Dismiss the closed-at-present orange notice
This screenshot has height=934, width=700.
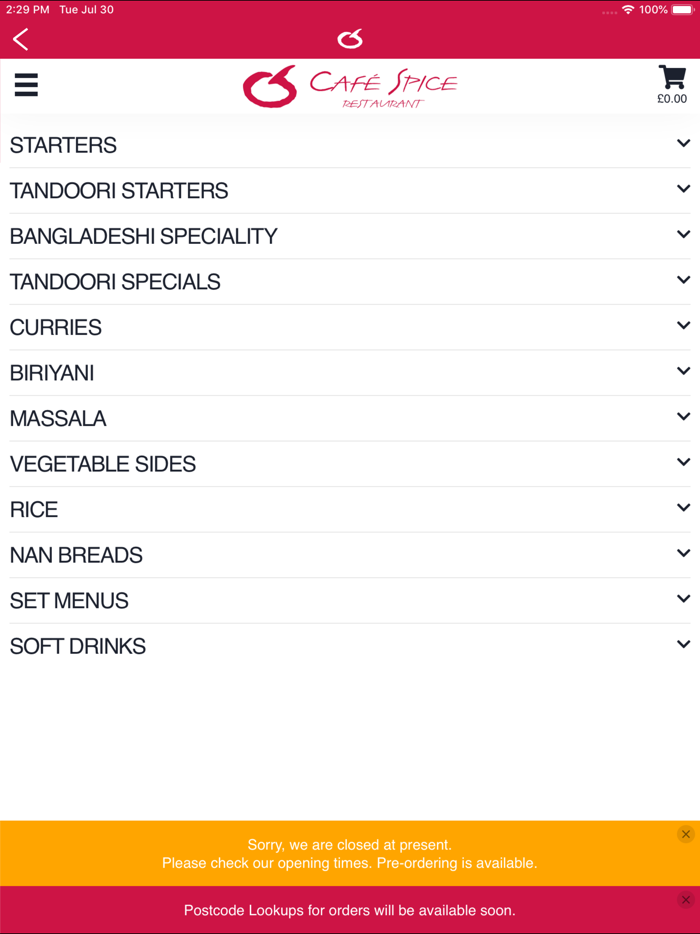685,834
